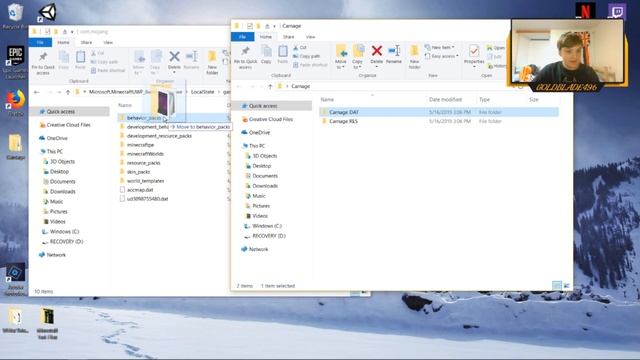Switch to details view in Carnage window status bar
The width and height of the screenshot is (640, 360).
pos(557,286)
